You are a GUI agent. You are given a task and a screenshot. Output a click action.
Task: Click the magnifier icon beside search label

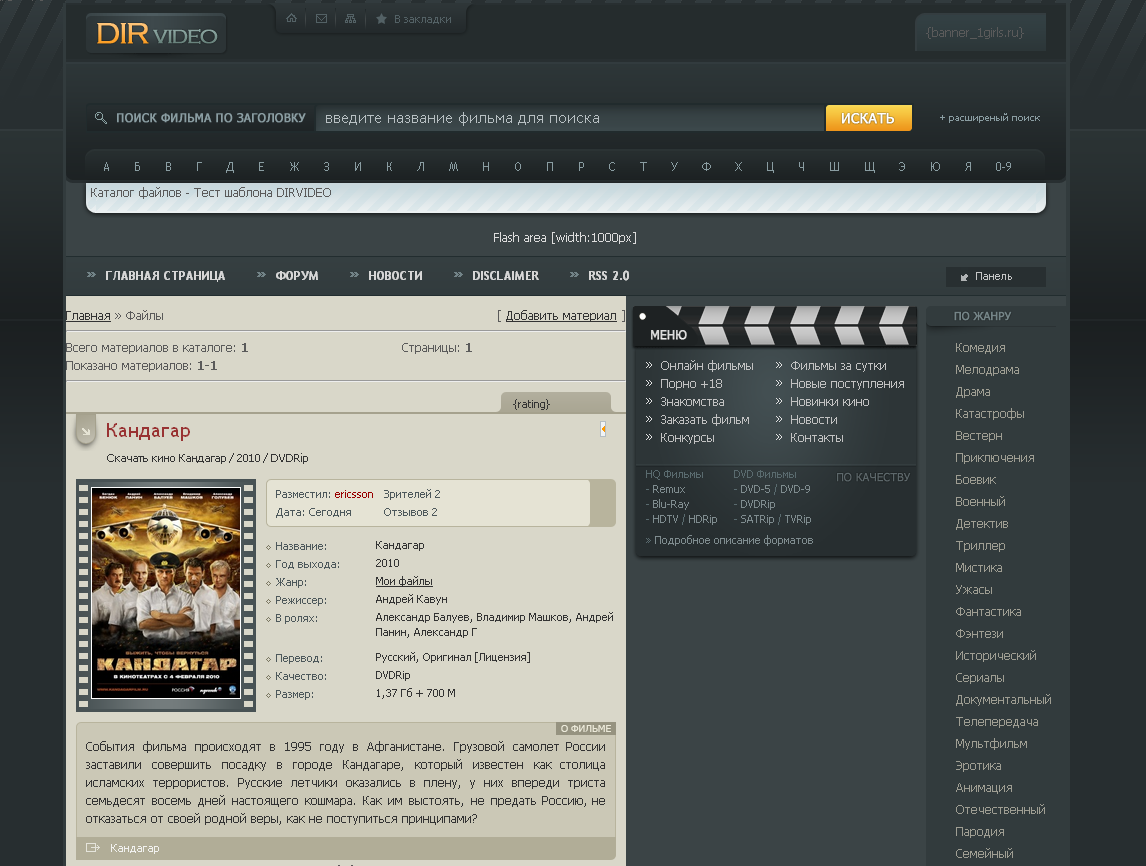click(x=101, y=118)
